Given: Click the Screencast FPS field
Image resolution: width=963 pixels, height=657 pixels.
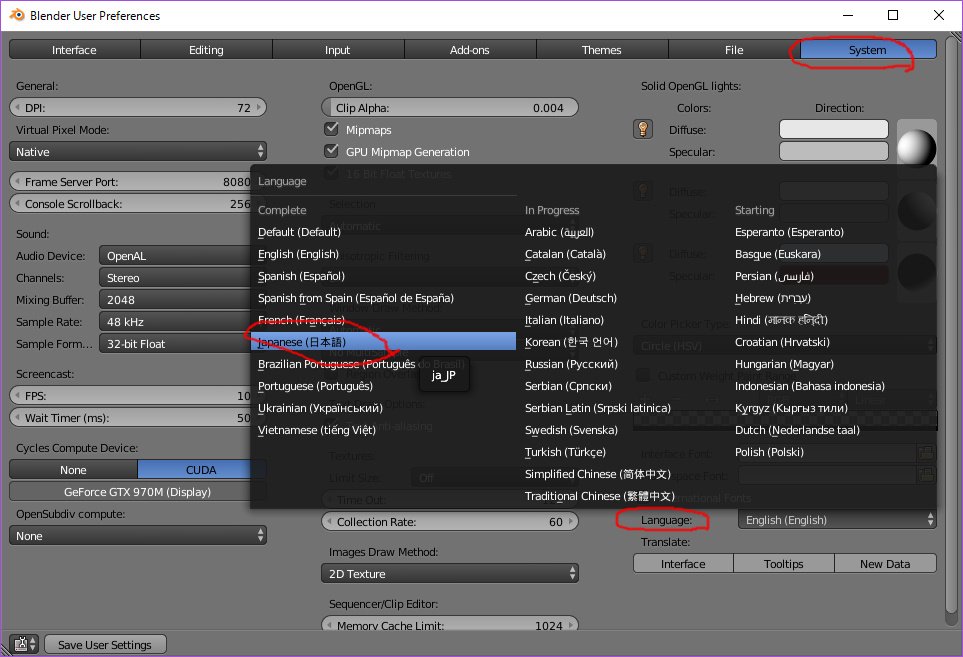Looking at the screenshot, I should [130, 396].
